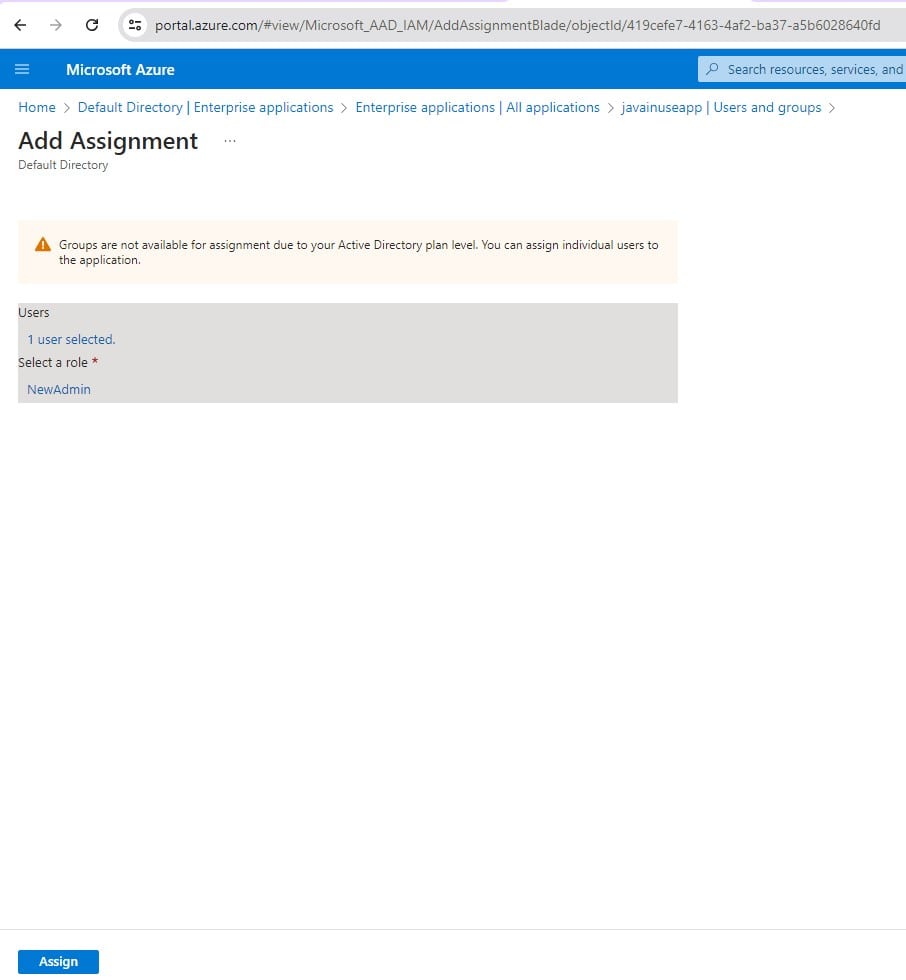
Task: Open the Azure portal hamburger menu
Action: [22, 69]
